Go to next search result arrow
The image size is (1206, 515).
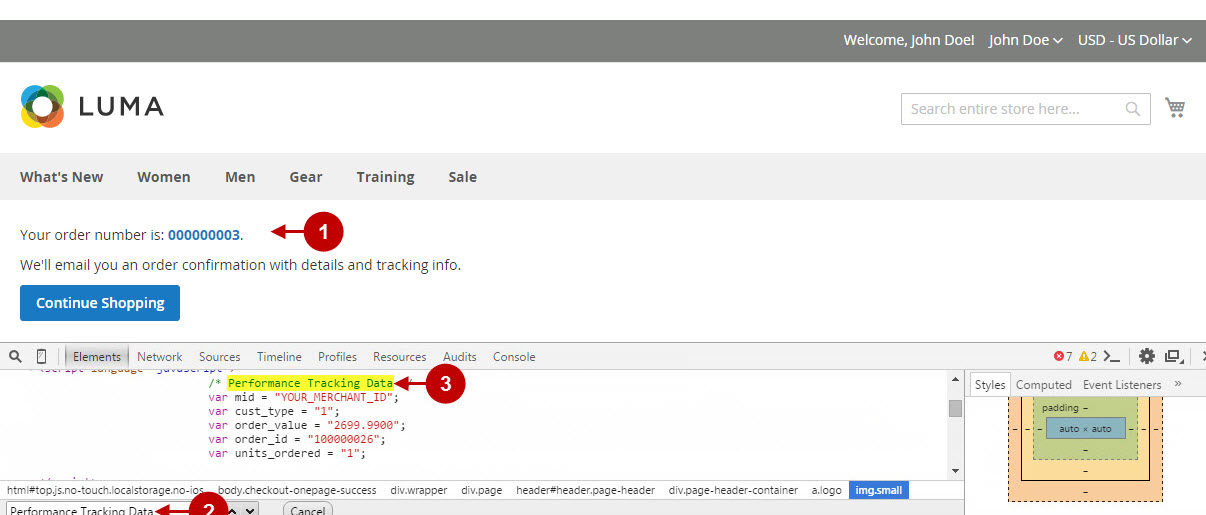pyautogui.click(x=250, y=510)
